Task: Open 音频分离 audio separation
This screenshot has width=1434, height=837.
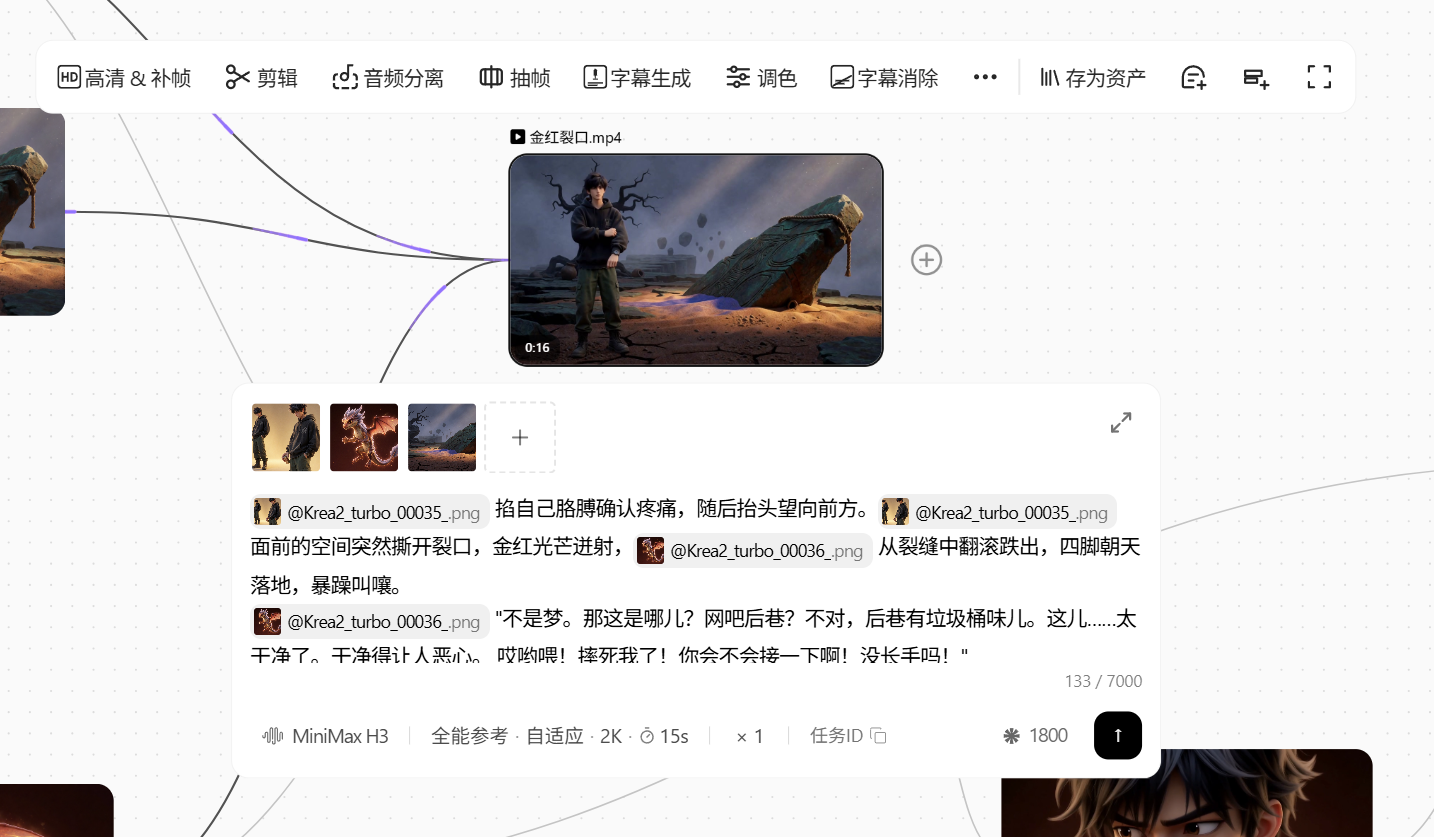Action: point(387,77)
